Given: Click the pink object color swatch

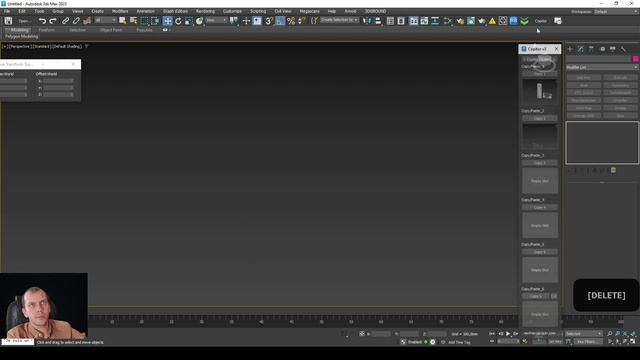Looking at the screenshot, I should click(636, 59).
